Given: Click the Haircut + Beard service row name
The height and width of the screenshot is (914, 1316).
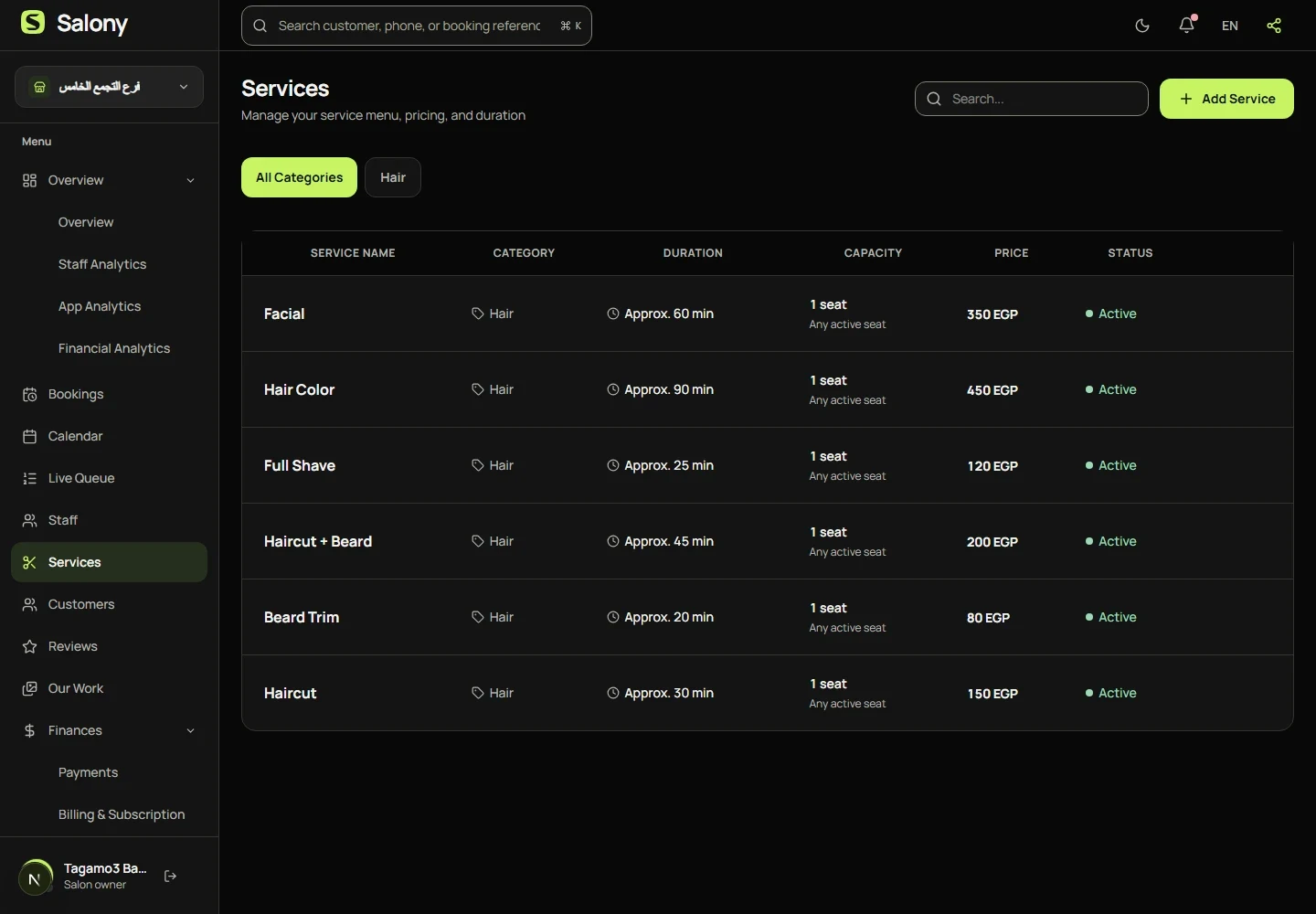Looking at the screenshot, I should point(318,541).
